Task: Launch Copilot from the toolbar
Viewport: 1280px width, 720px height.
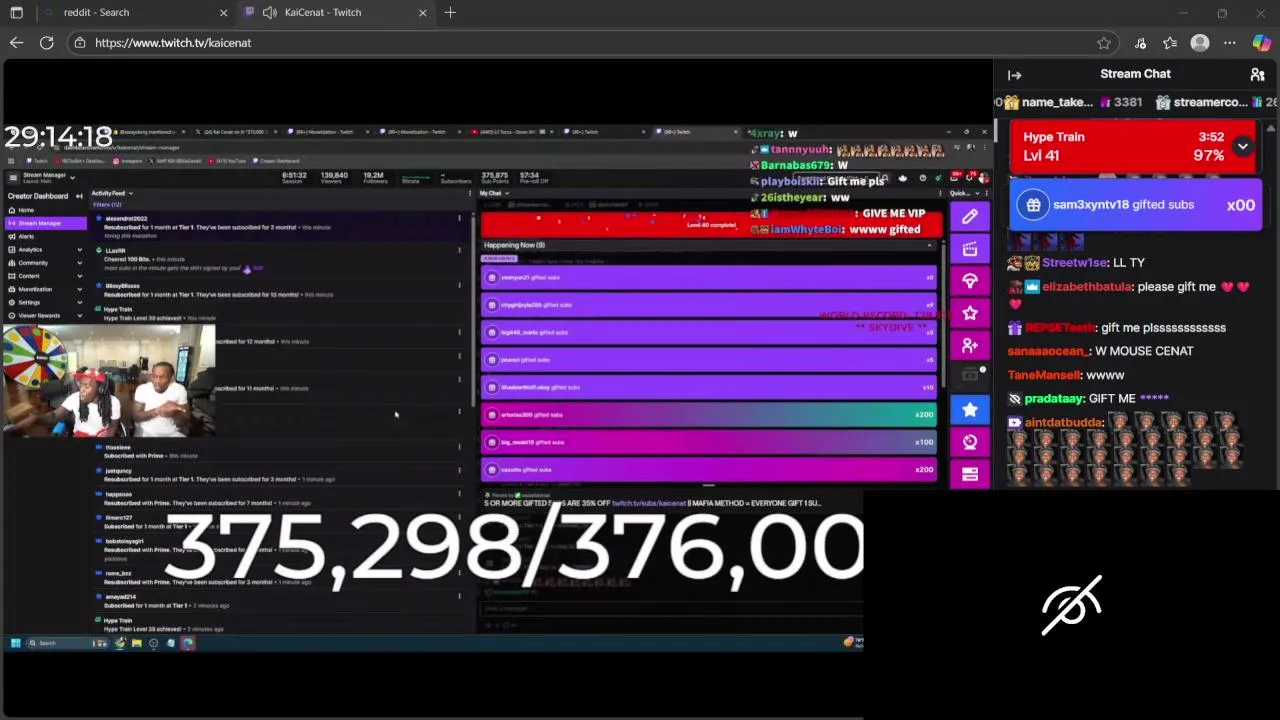Action: (1261, 43)
